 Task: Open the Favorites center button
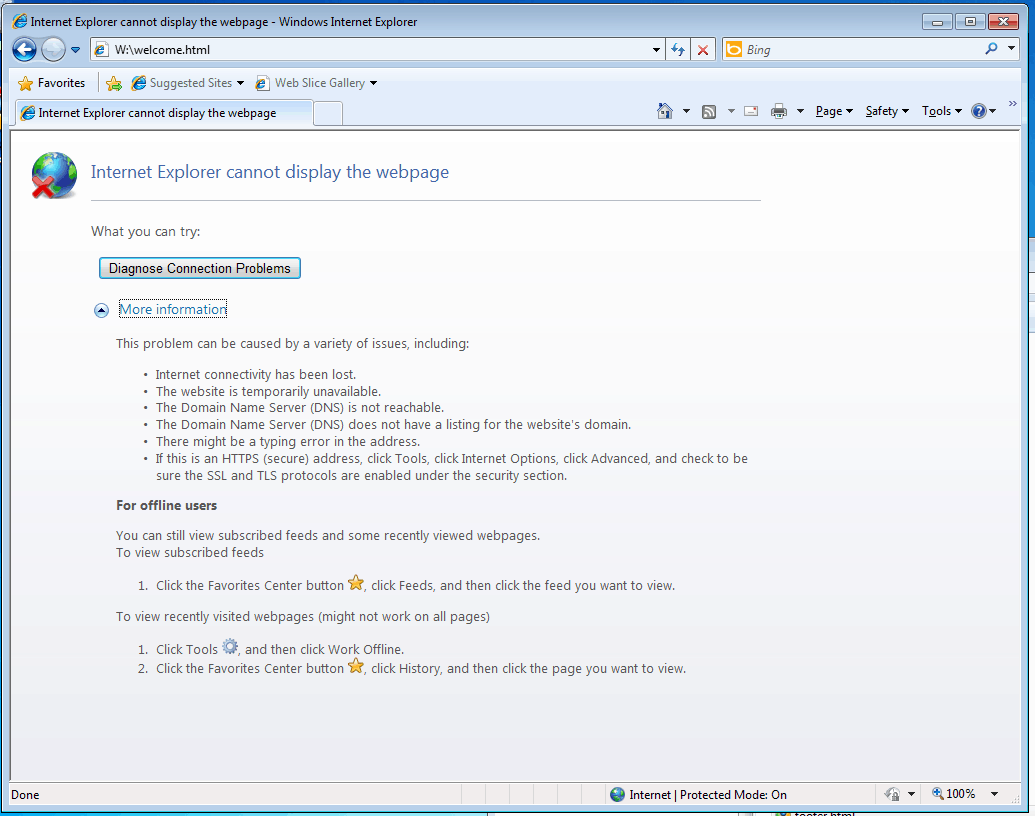[x=52, y=83]
